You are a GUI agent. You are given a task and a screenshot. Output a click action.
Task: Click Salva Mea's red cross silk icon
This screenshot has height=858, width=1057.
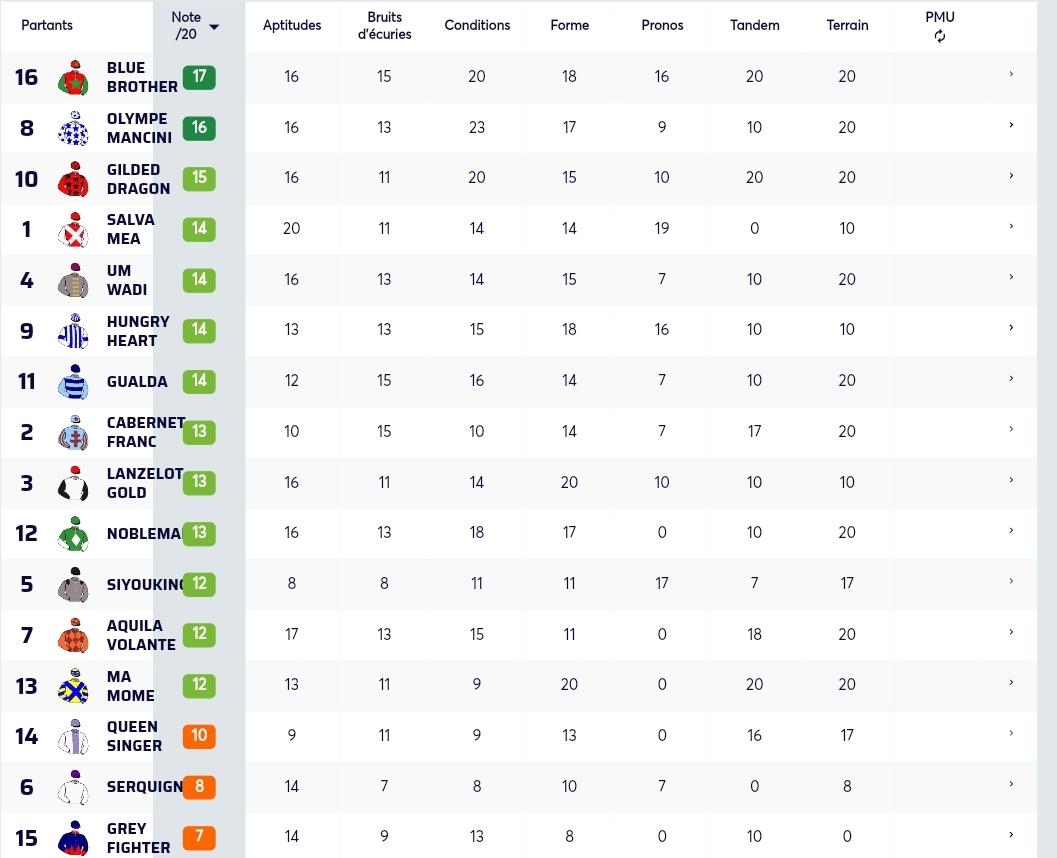click(x=73, y=230)
